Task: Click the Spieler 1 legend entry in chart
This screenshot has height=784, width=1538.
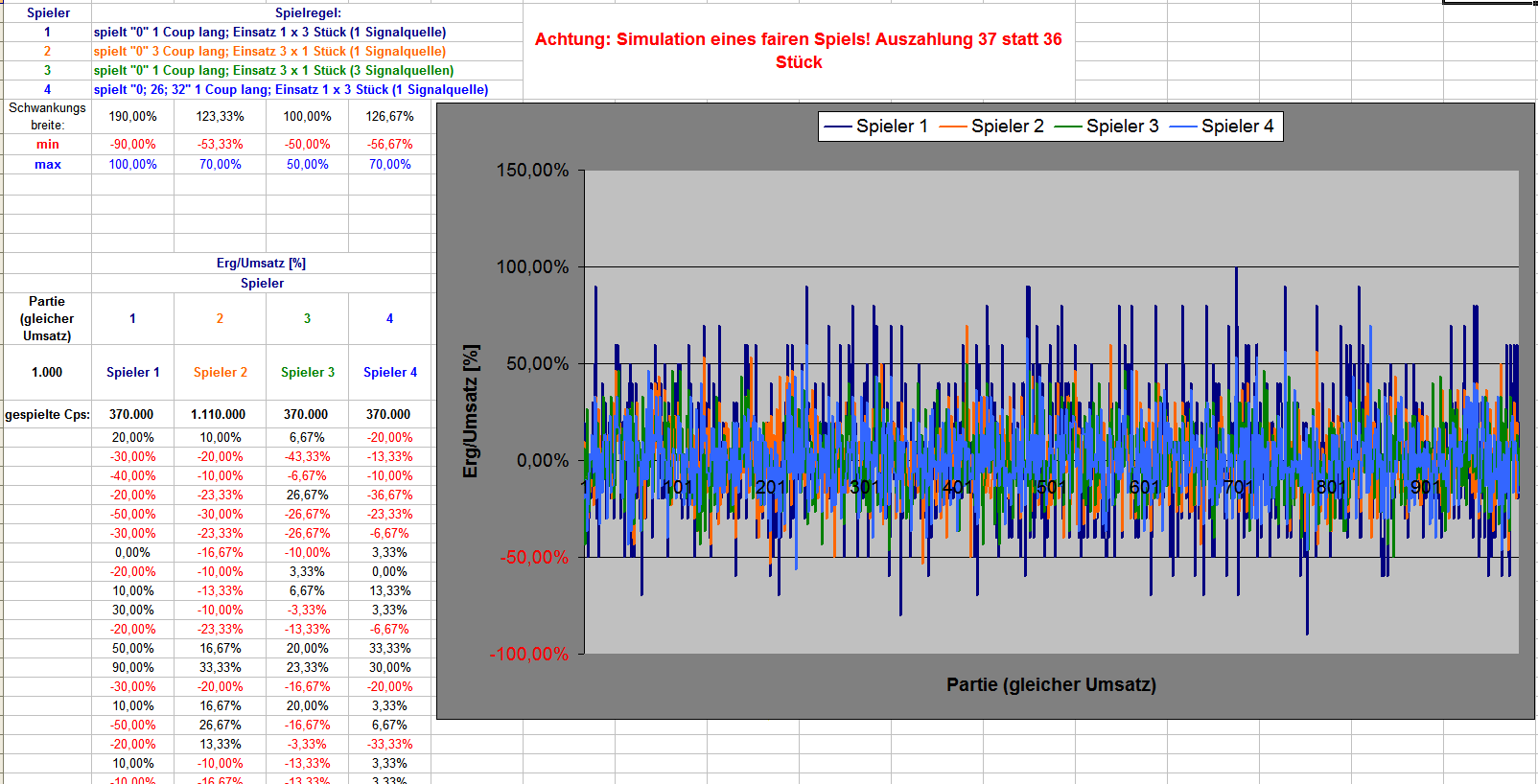Action: tap(876, 126)
